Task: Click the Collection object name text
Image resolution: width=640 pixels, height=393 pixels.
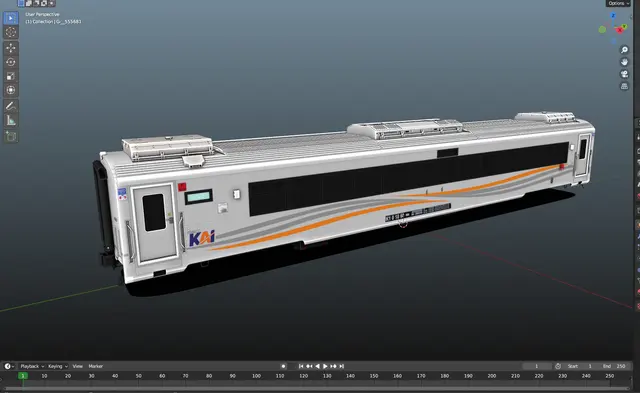Action: [53, 22]
